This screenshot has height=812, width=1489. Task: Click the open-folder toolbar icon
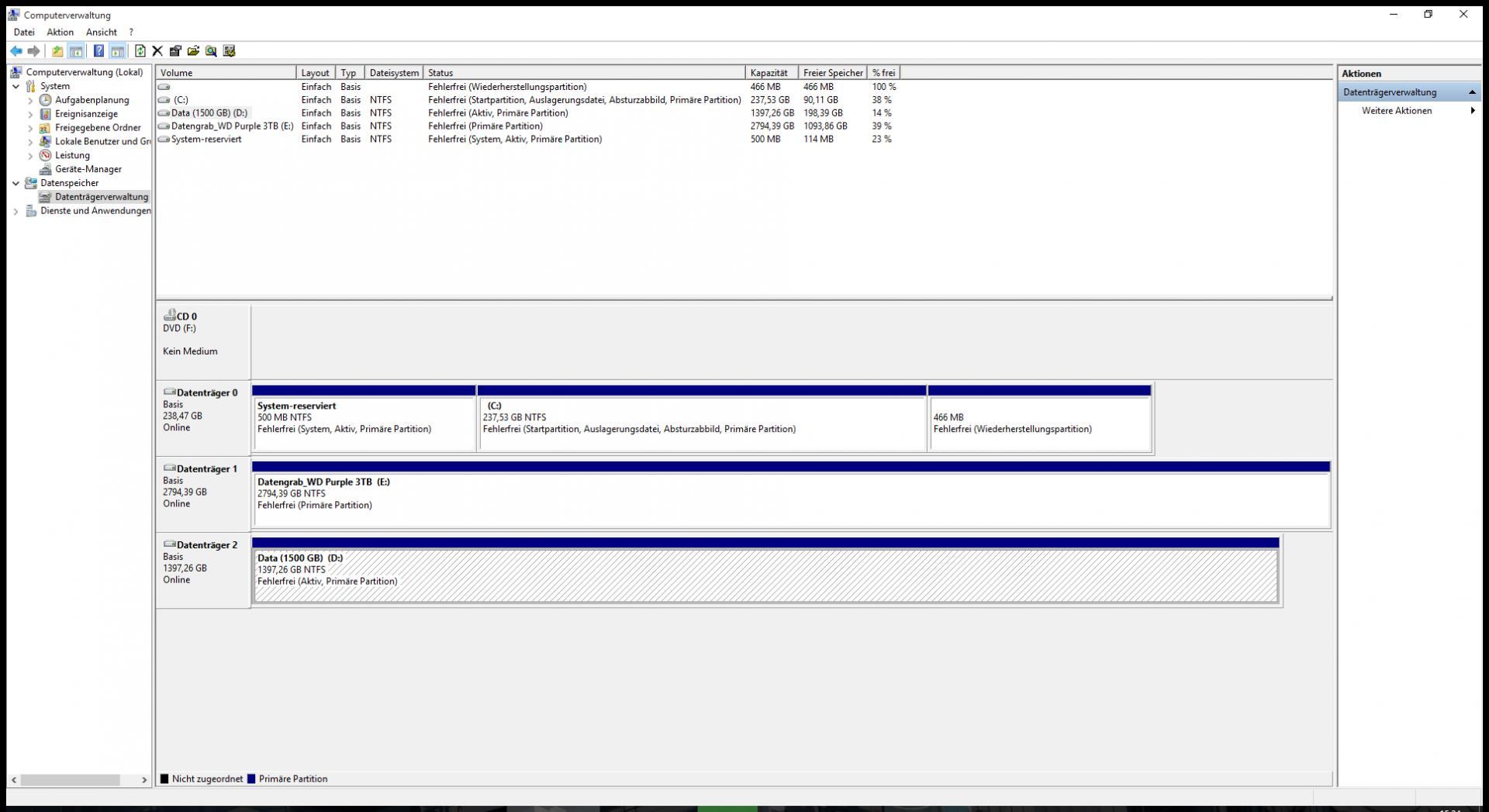(193, 51)
